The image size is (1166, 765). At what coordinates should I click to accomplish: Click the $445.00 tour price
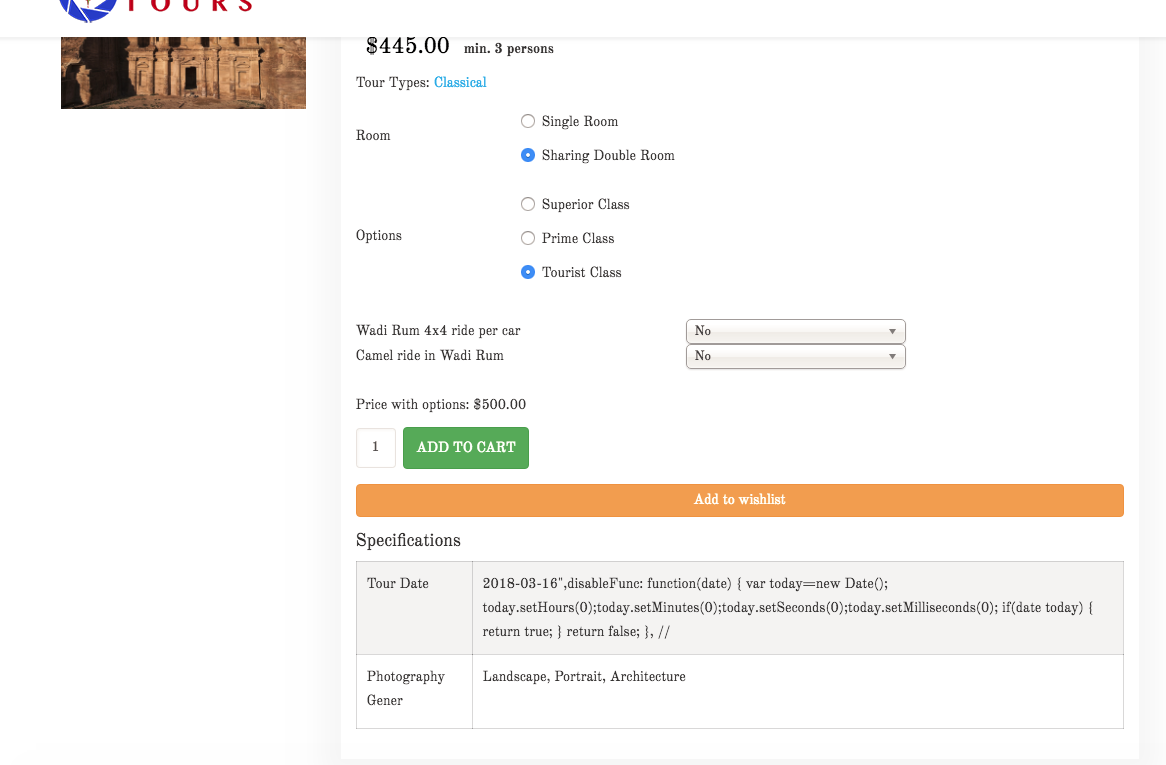point(408,46)
